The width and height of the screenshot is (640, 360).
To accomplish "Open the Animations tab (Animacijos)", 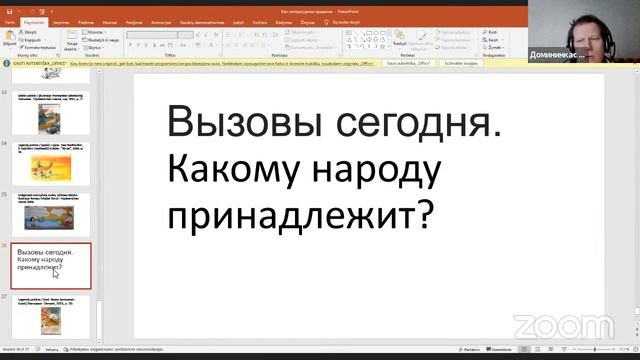I will coord(161,22).
